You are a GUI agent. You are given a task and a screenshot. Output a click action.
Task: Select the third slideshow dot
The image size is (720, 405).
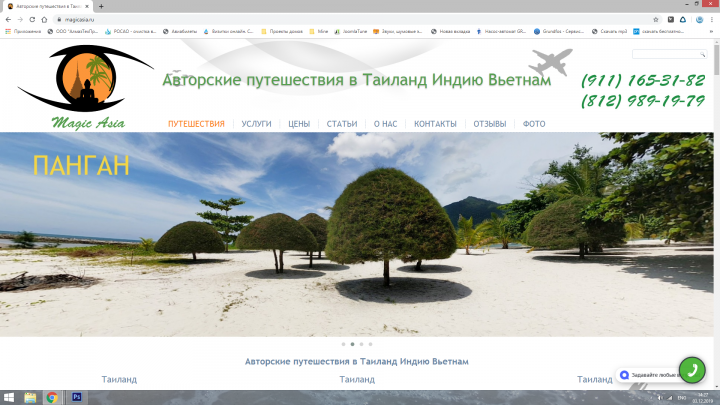pos(361,344)
